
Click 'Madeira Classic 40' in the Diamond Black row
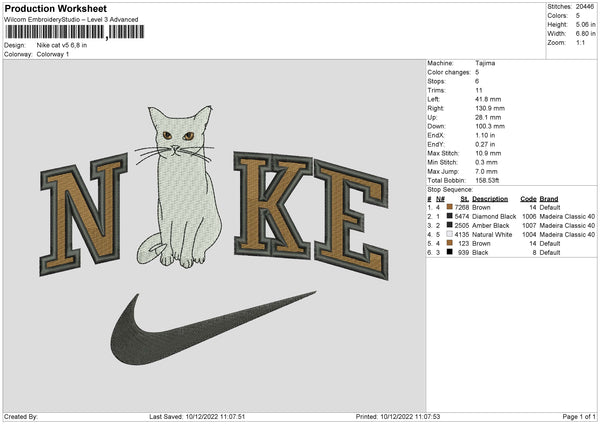(x=567, y=217)
